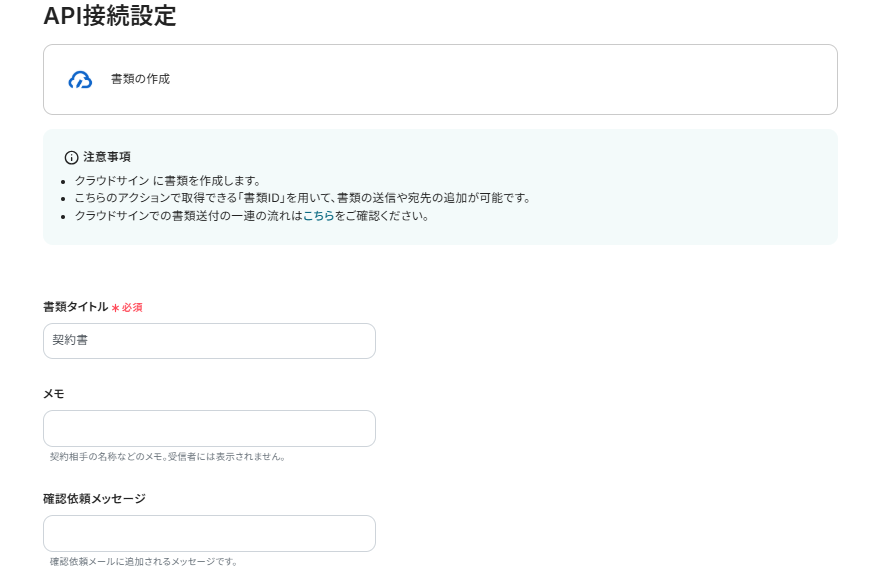Click the info icon beside 注意事項
Image resolution: width=869 pixels, height=577 pixels.
click(71, 158)
